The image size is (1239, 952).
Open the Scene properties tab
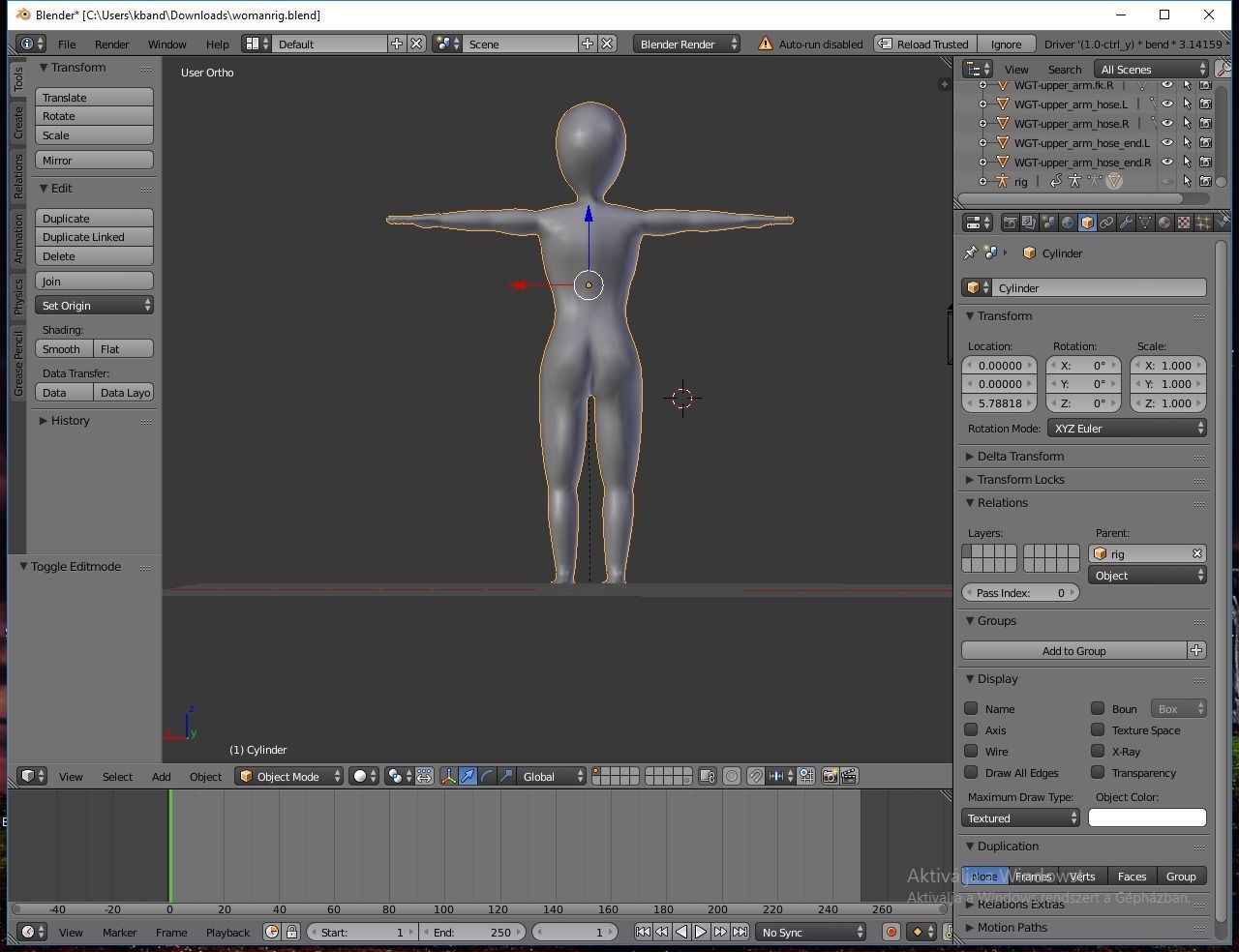[1048, 223]
